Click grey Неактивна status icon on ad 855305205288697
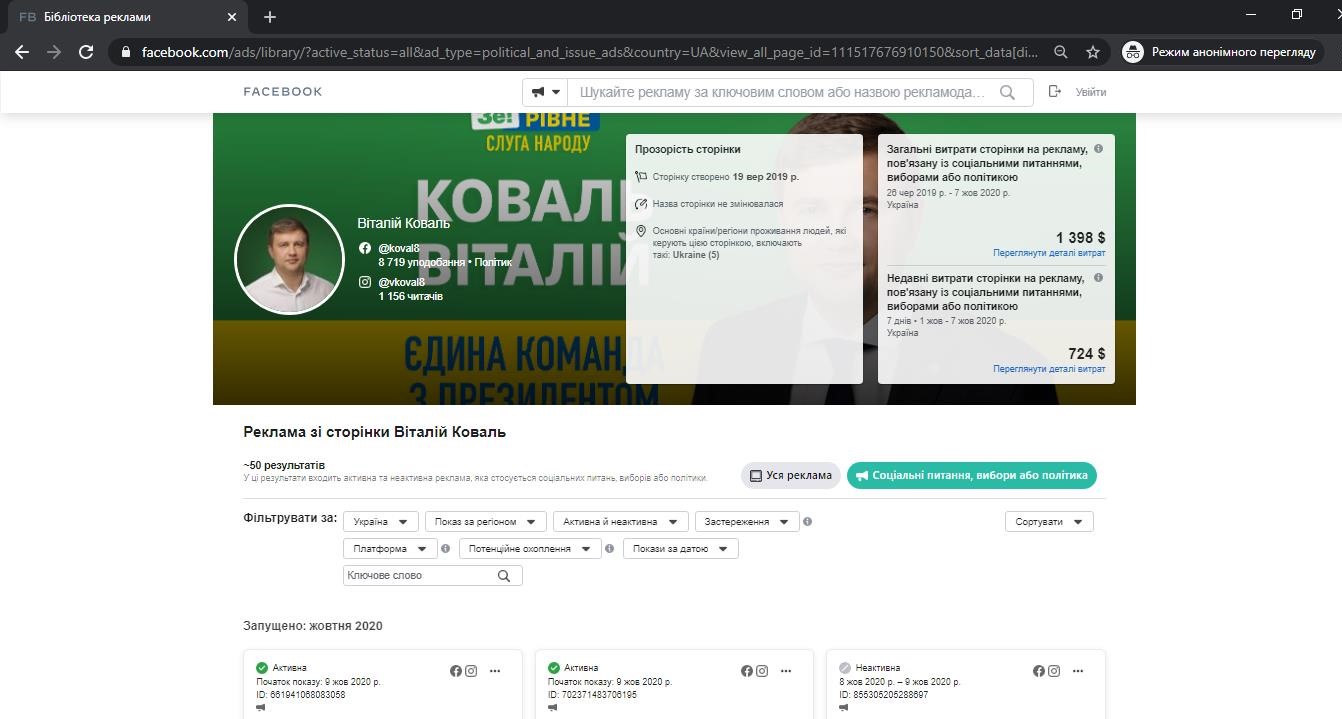Viewport: 1342px width, 719px height. click(x=845, y=668)
